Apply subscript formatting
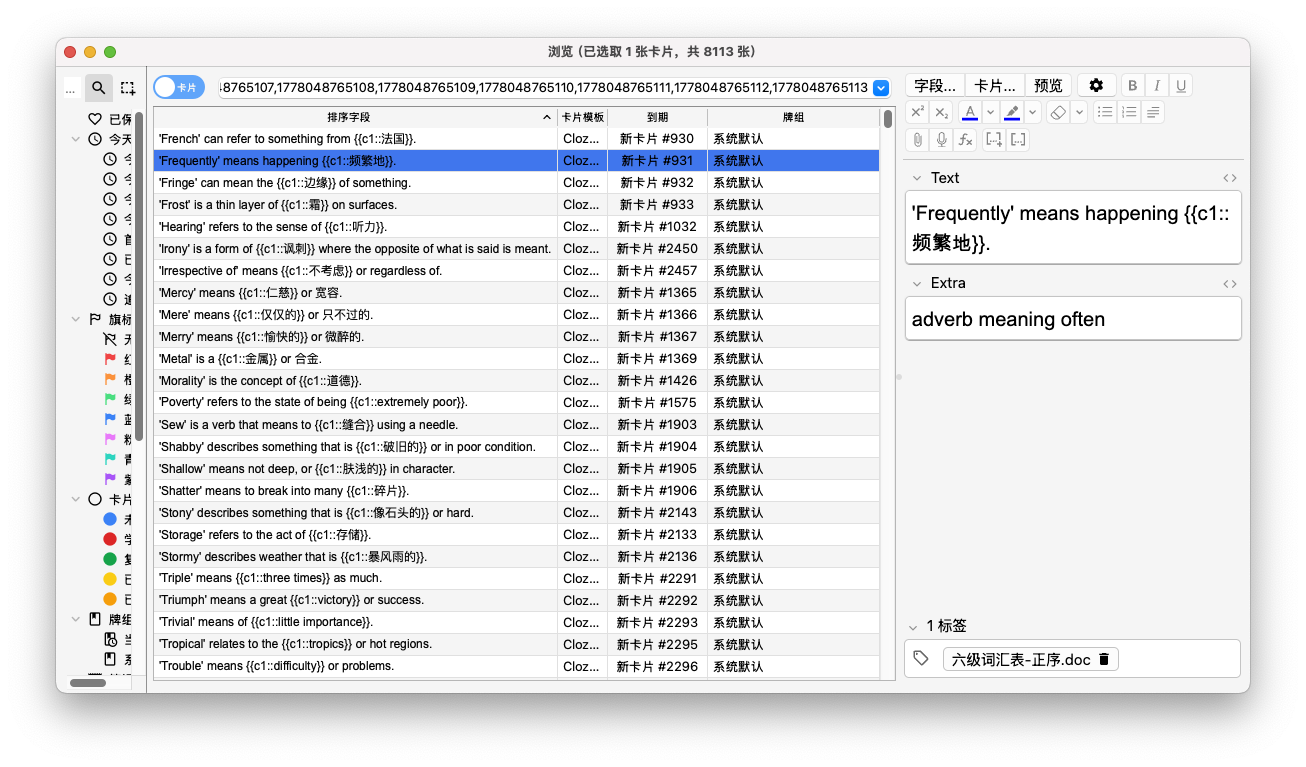The image size is (1306, 767). [x=941, y=112]
